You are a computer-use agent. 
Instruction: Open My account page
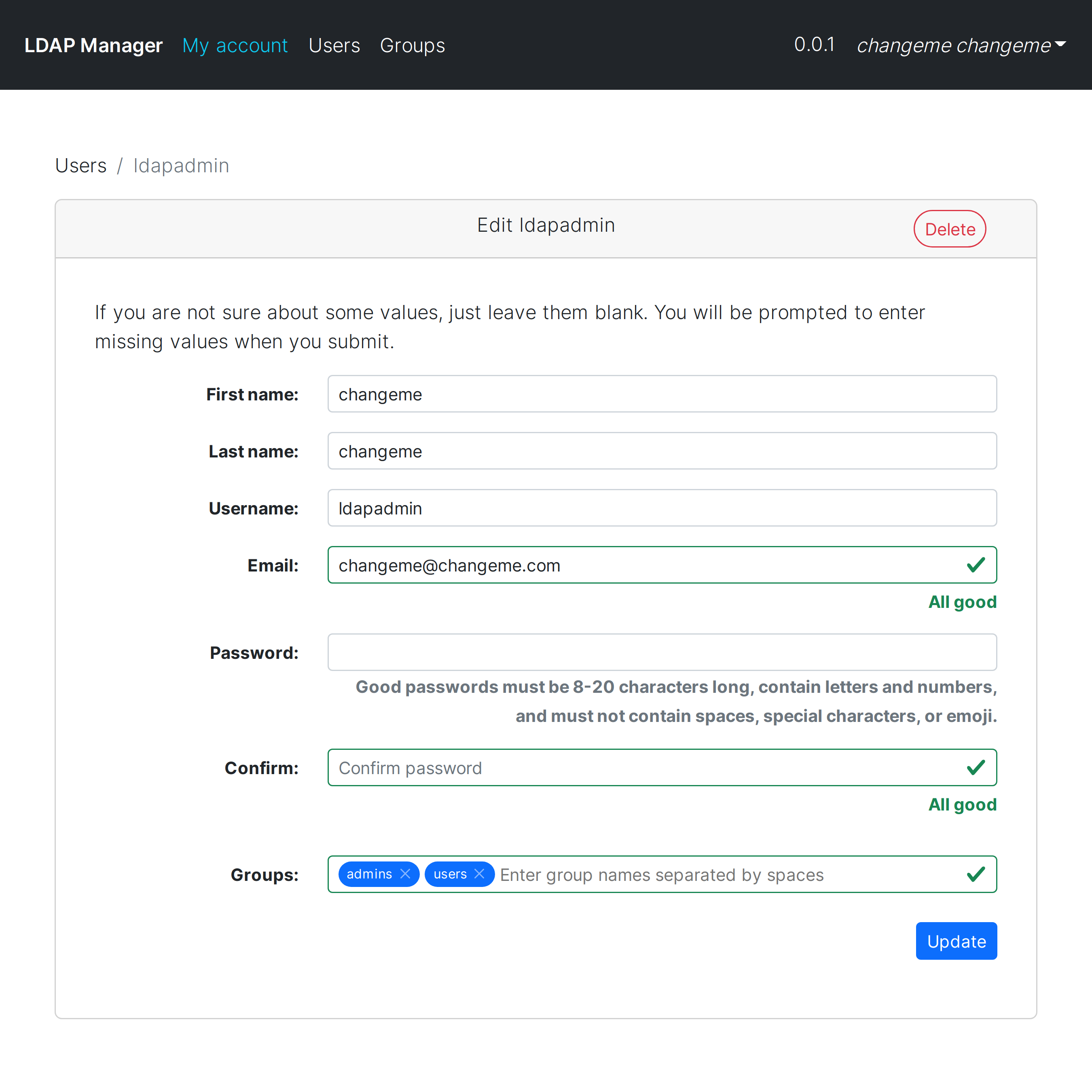tap(235, 45)
